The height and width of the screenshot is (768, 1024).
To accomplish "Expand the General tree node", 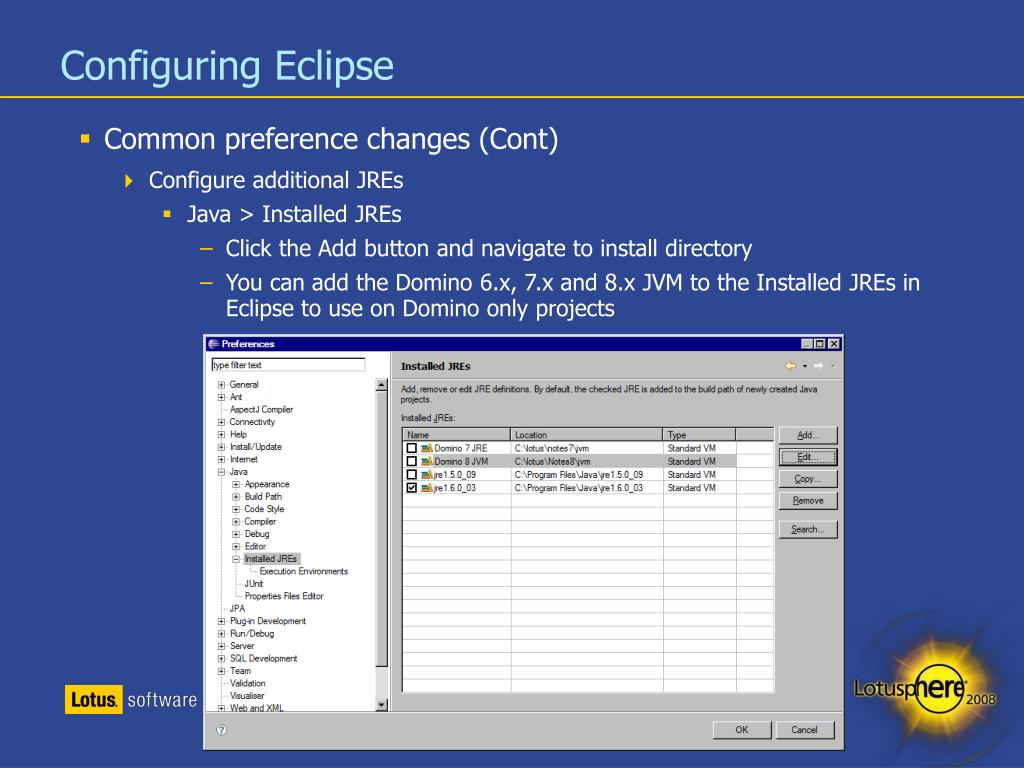I will pyautogui.click(x=221, y=385).
